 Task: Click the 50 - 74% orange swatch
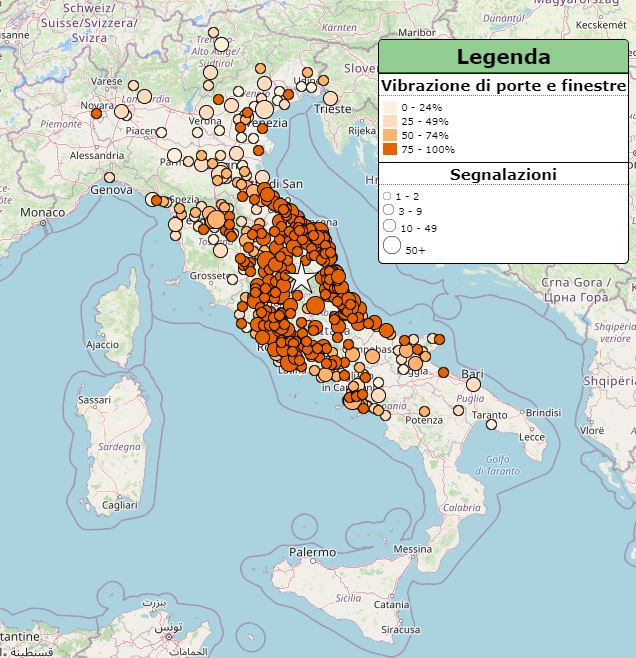[x=389, y=135]
